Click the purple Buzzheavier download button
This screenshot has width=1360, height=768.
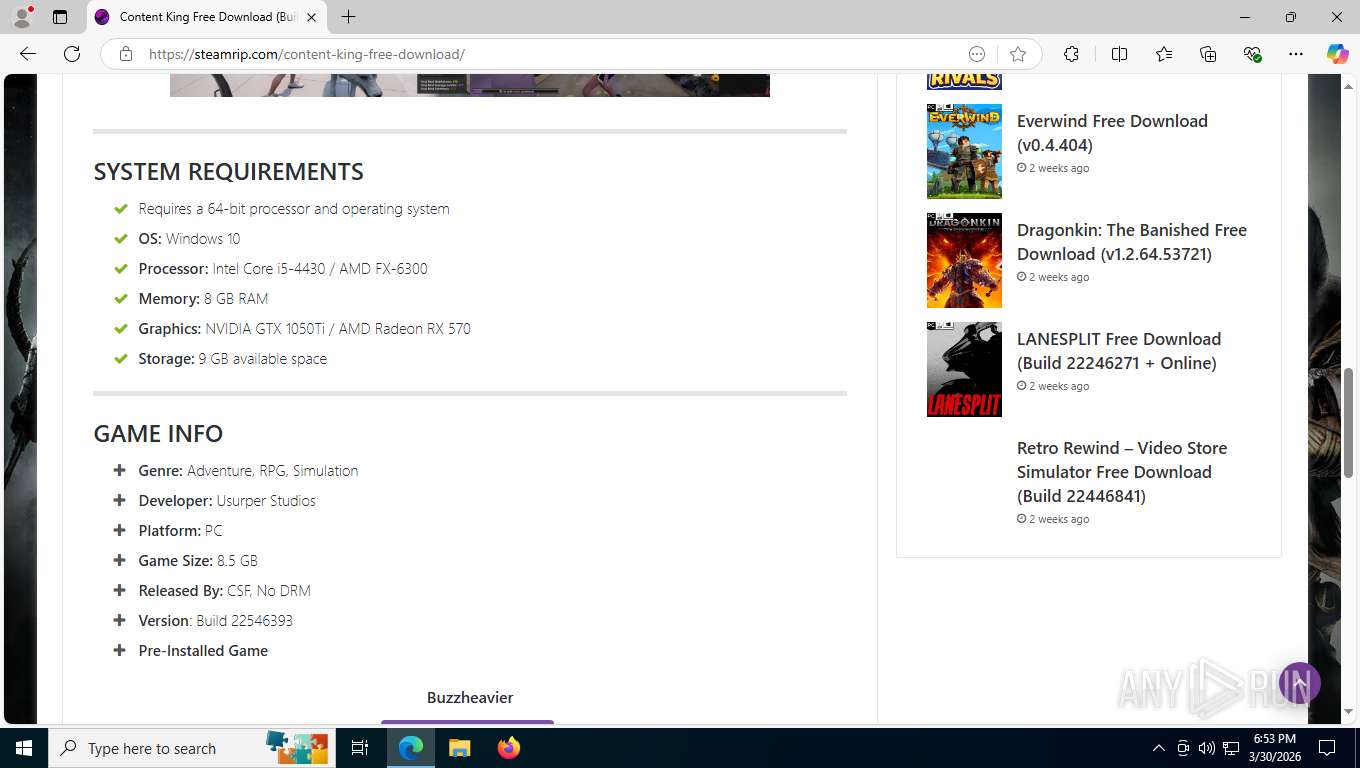467,722
